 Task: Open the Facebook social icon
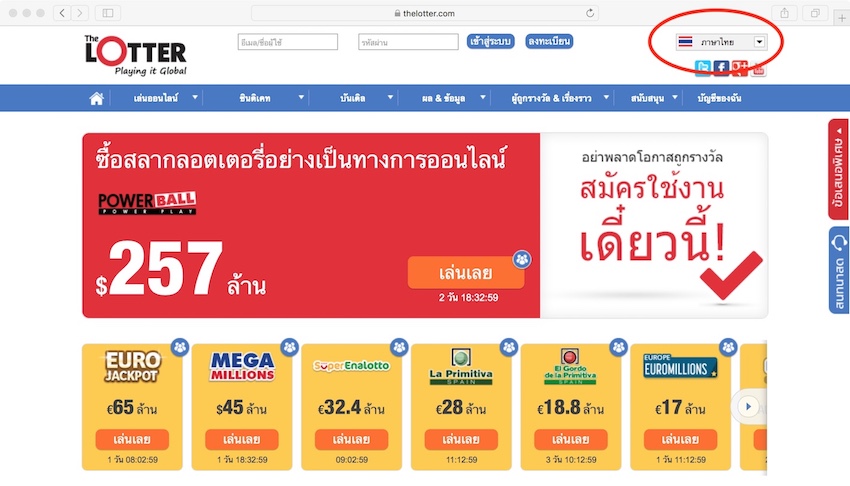pos(721,68)
